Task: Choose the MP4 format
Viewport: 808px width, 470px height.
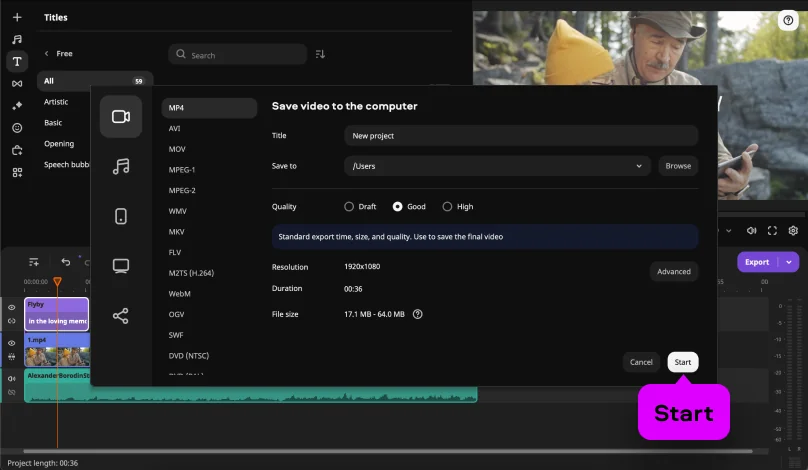Action: pos(209,108)
